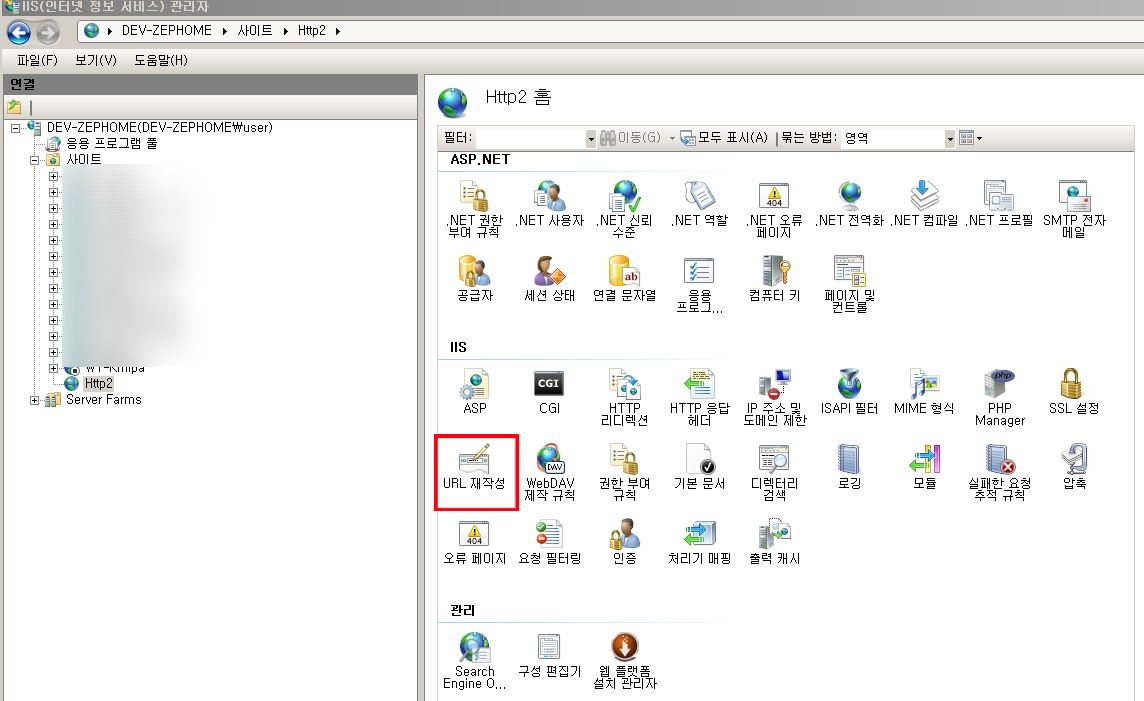Go forward with the navigation arrow
This screenshot has height=701, width=1144.
click(47, 32)
